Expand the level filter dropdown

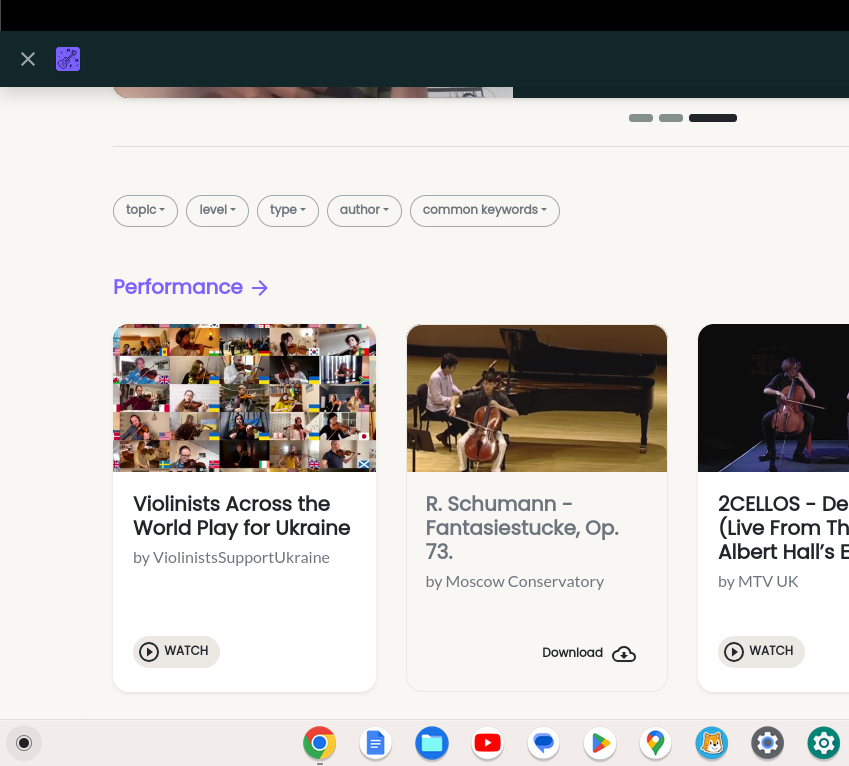[x=217, y=211]
